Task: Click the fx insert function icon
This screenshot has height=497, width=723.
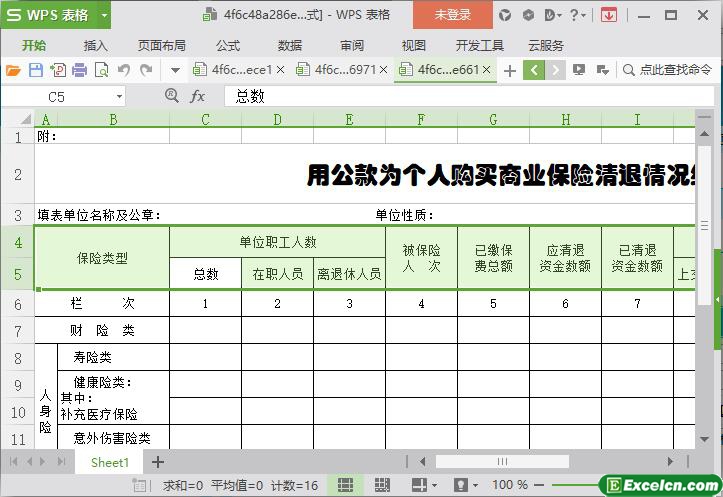Action: pos(198,96)
